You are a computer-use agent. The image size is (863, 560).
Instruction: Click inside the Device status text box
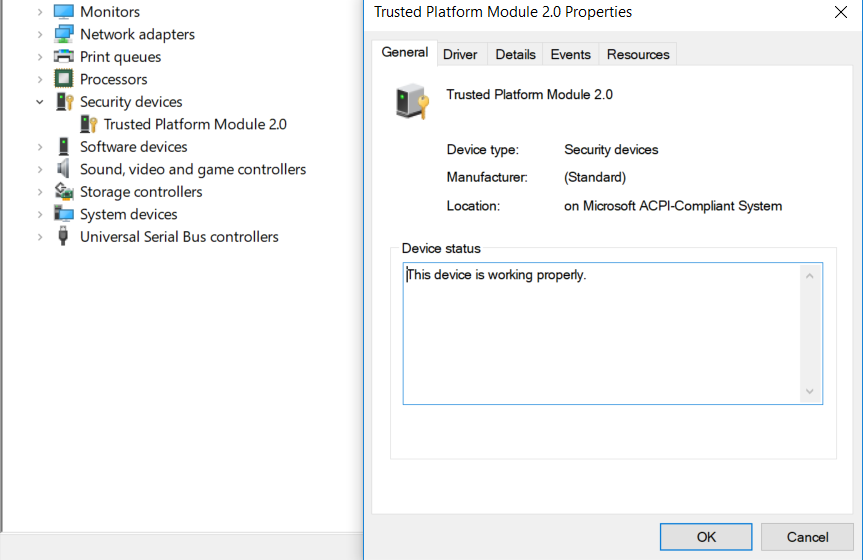(x=613, y=334)
